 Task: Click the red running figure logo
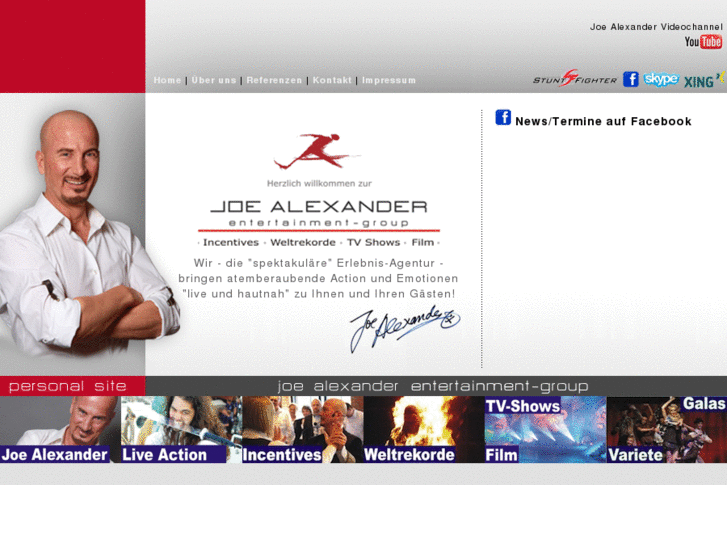317,151
